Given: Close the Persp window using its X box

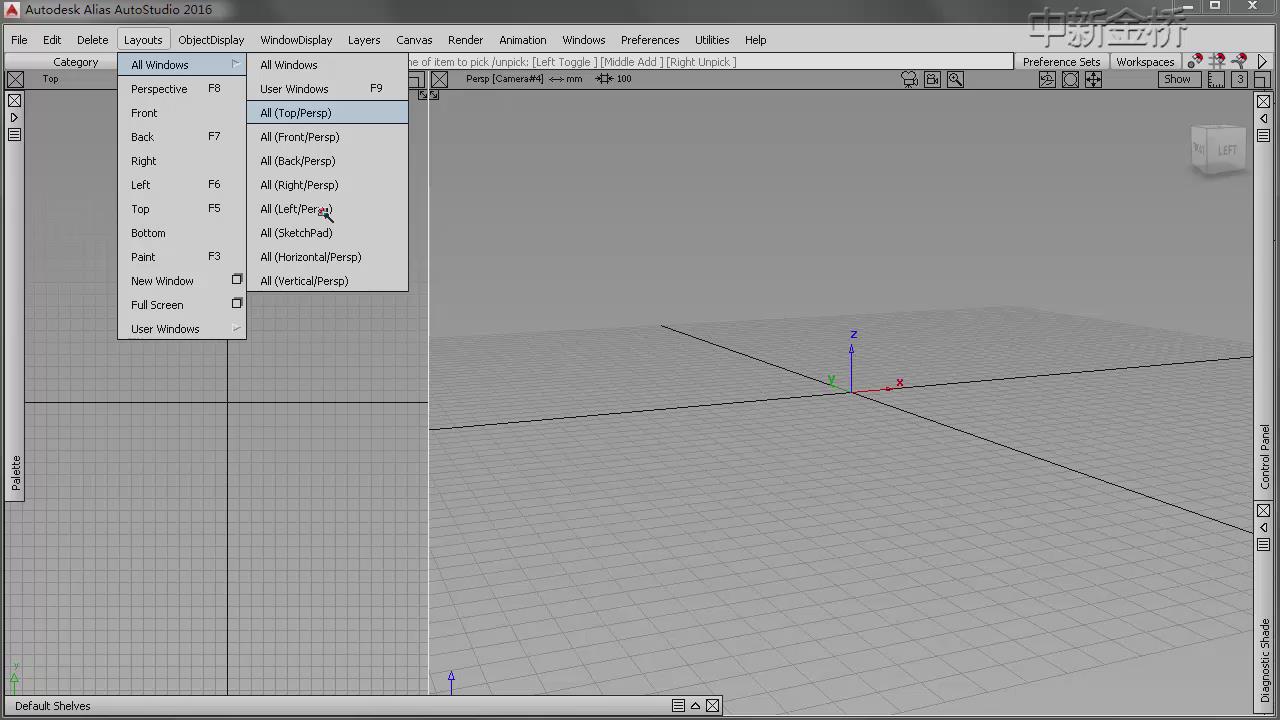Looking at the screenshot, I should pos(439,79).
